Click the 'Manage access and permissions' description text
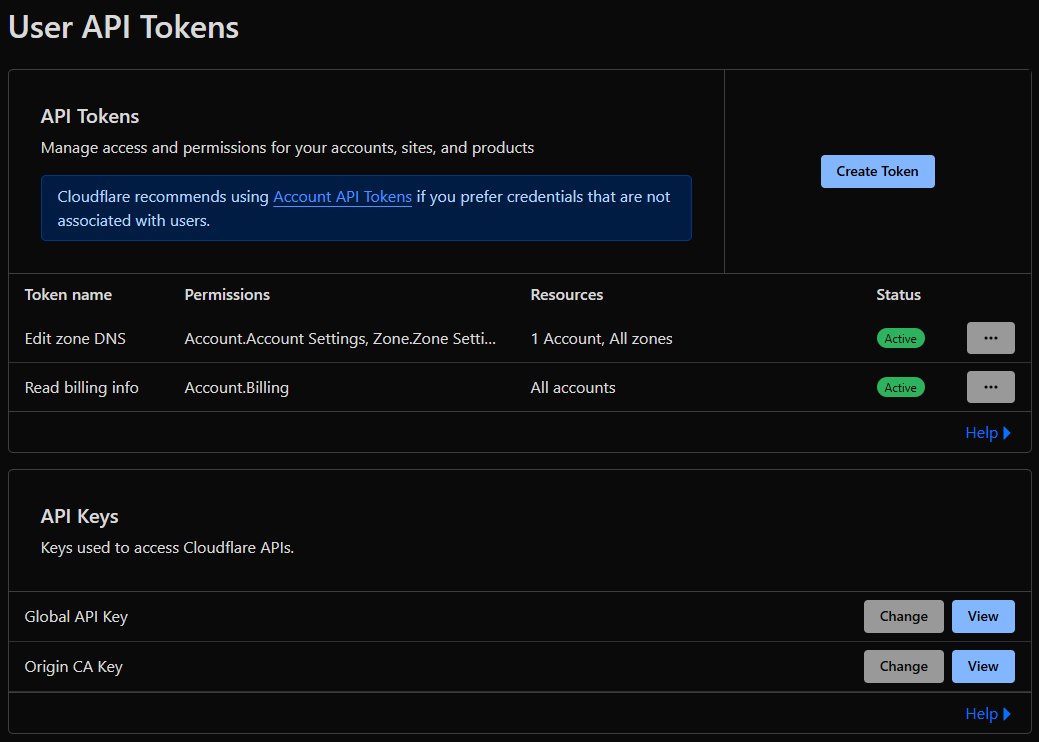The height and width of the screenshot is (742, 1039). click(x=288, y=148)
